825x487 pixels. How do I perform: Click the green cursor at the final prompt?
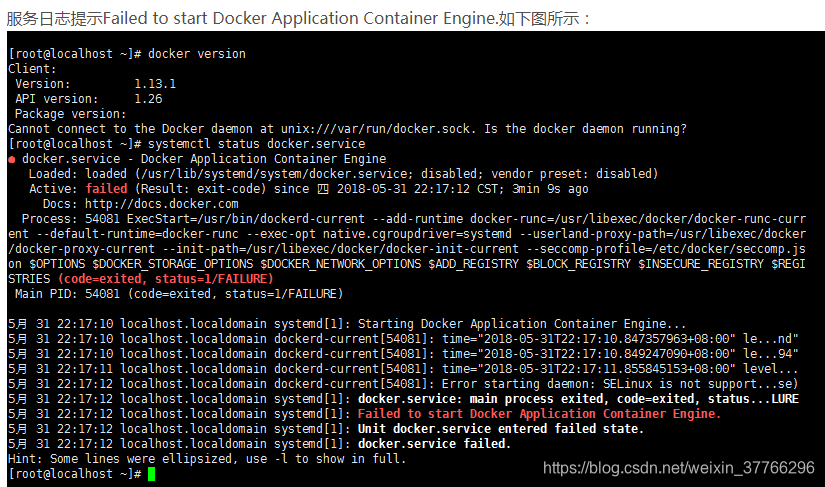click(x=152, y=474)
